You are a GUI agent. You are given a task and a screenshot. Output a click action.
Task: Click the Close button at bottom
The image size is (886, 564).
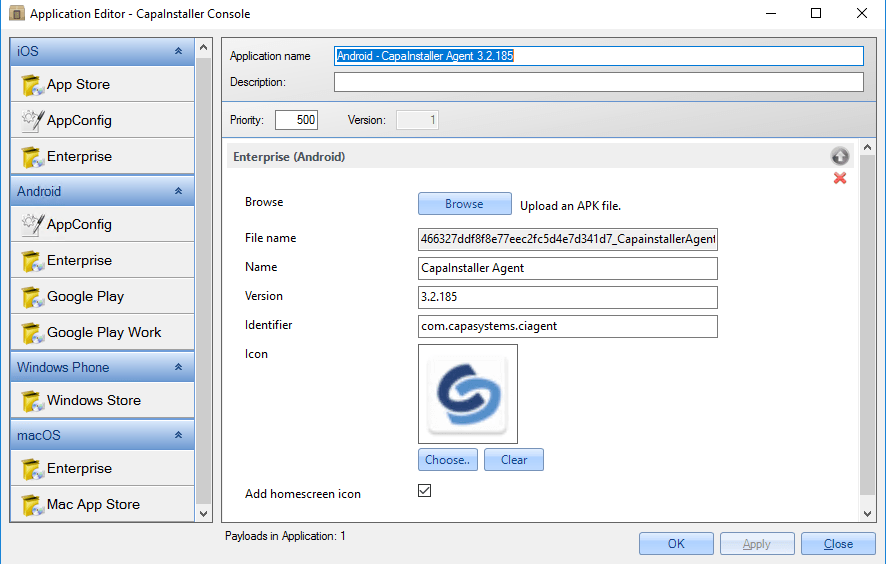coord(838,544)
